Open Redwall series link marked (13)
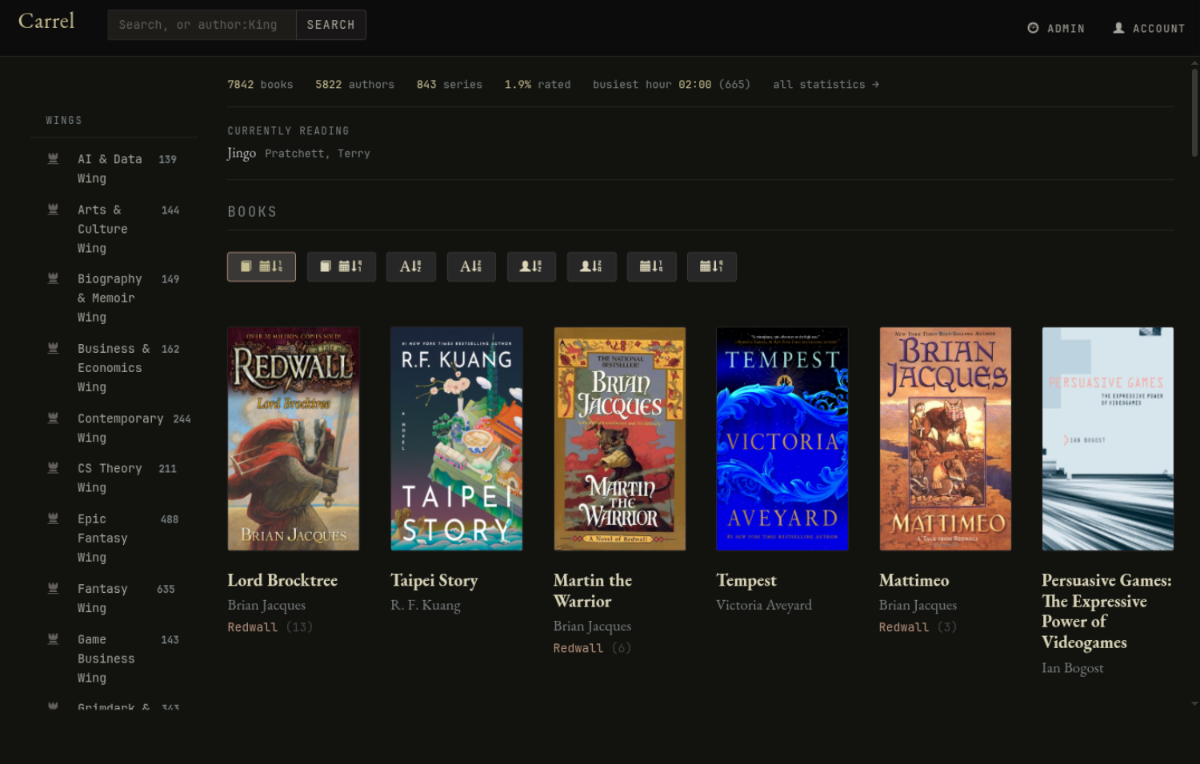 (x=252, y=627)
